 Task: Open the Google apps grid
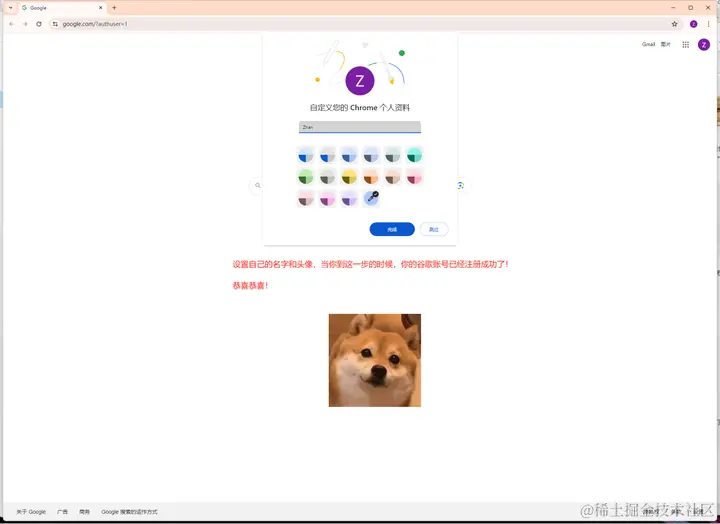pyautogui.click(x=686, y=45)
